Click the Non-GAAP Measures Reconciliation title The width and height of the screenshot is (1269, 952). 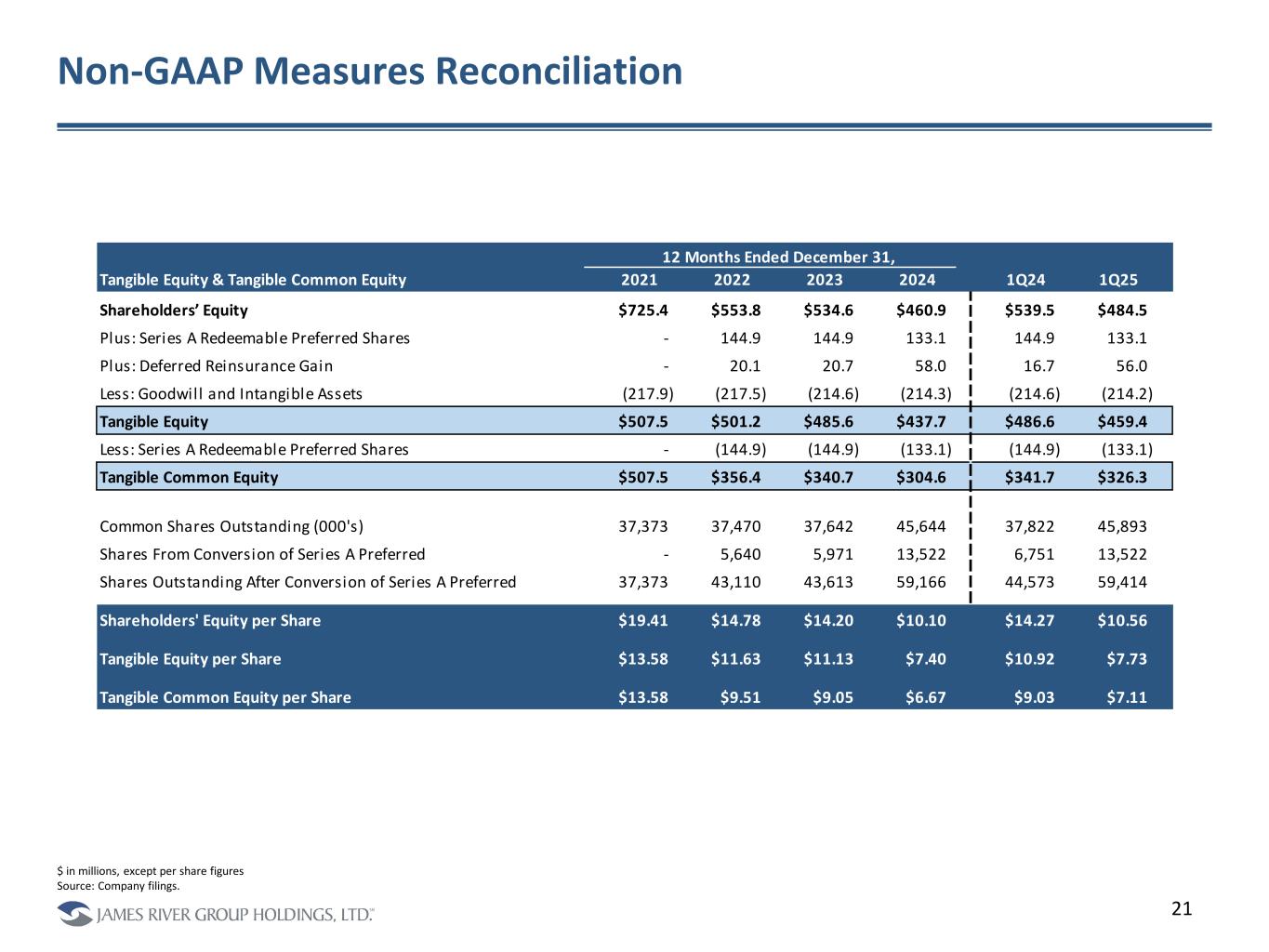click(x=369, y=72)
